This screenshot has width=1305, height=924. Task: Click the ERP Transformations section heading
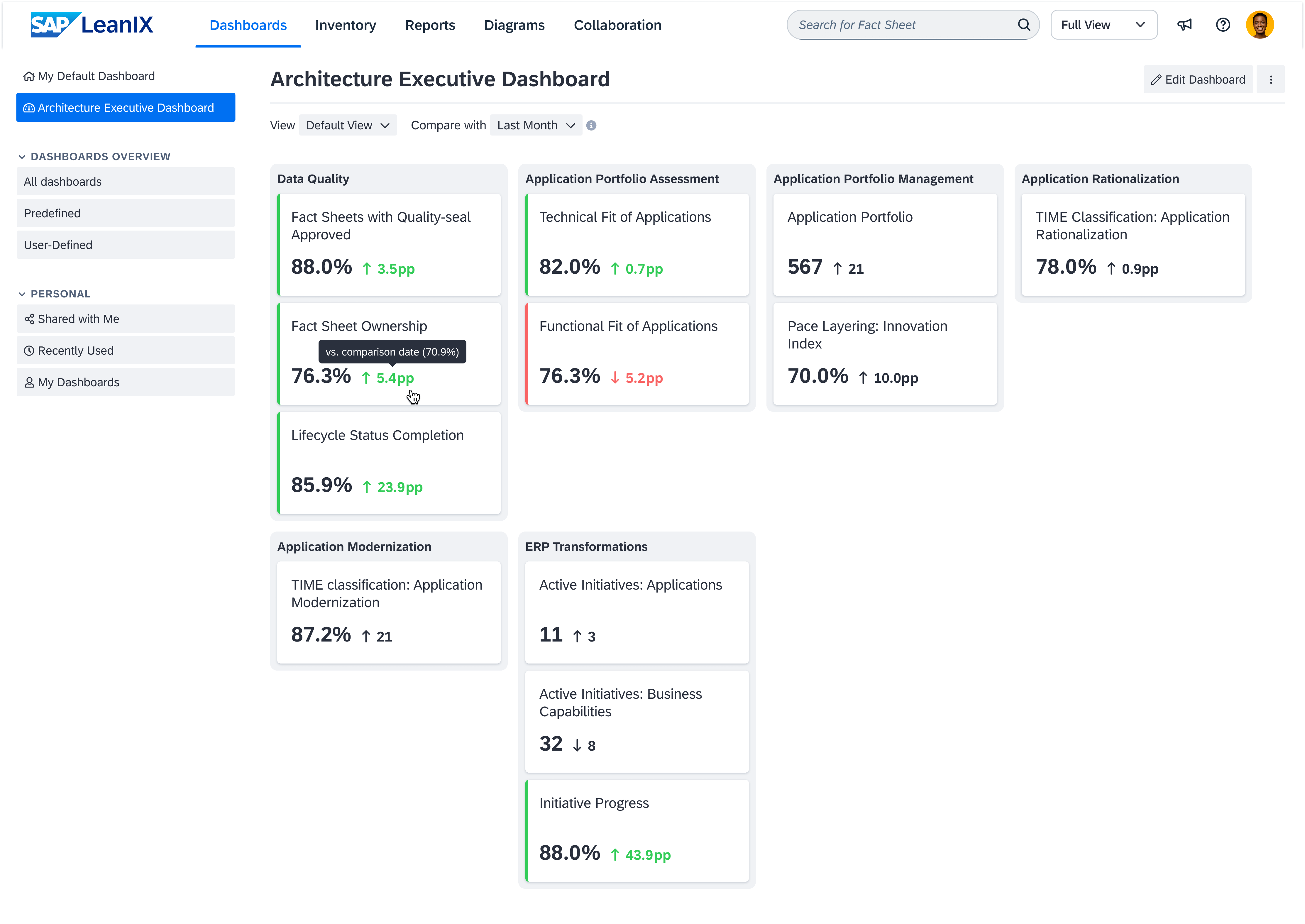tap(586, 547)
